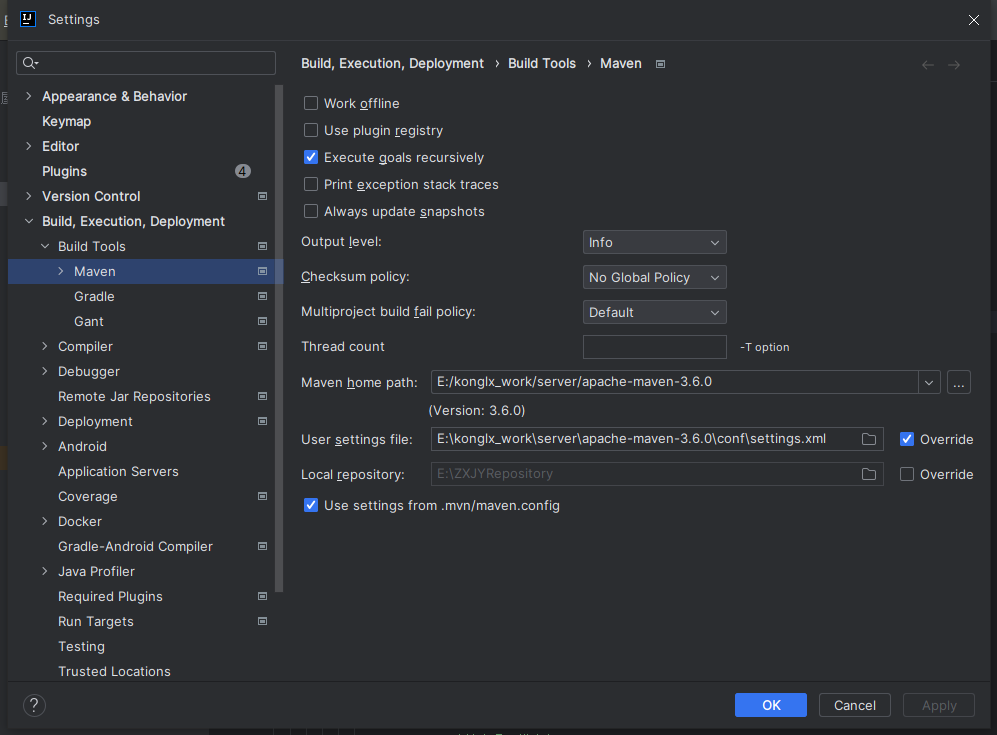This screenshot has height=735, width=997.
Task: Click the Thread count input field
Action: (x=654, y=347)
